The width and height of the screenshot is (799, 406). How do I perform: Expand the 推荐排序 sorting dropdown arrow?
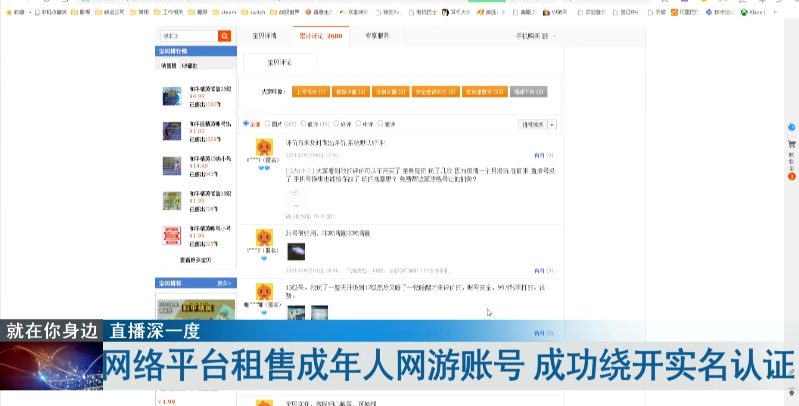tap(552, 124)
